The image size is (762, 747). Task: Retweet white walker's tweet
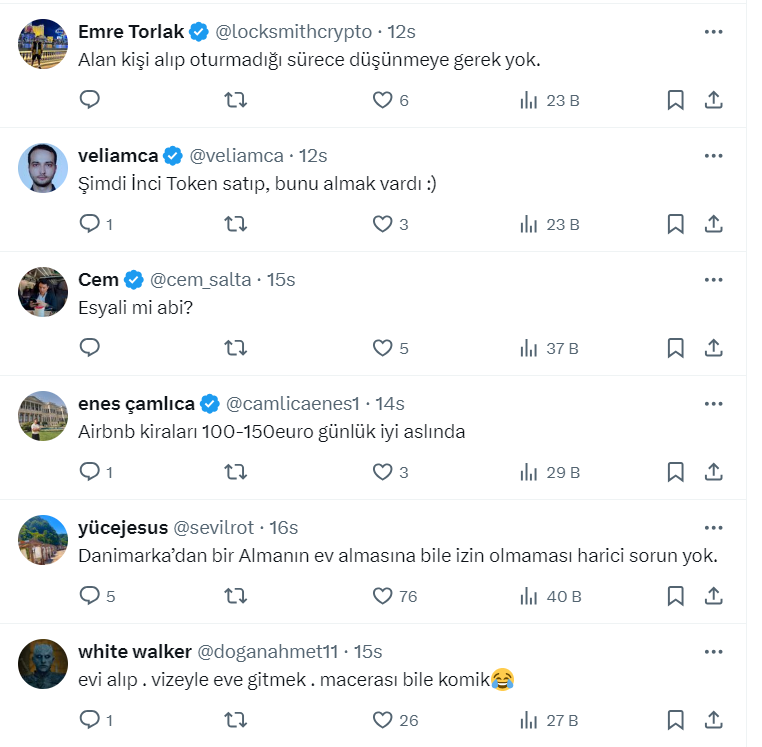(x=236, y=720)
